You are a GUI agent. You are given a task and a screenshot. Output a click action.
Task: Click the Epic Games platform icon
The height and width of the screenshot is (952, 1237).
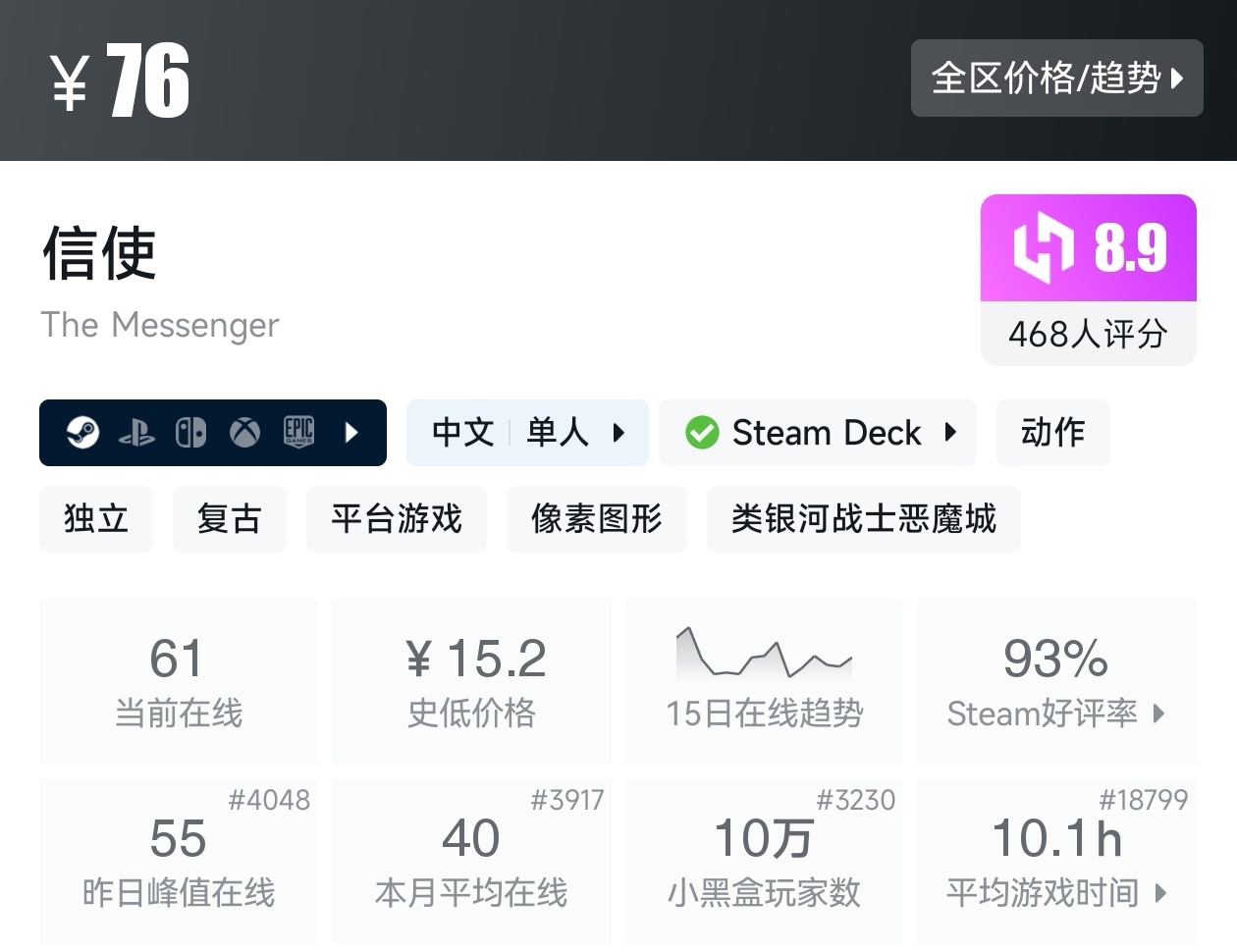pos(298,432)
